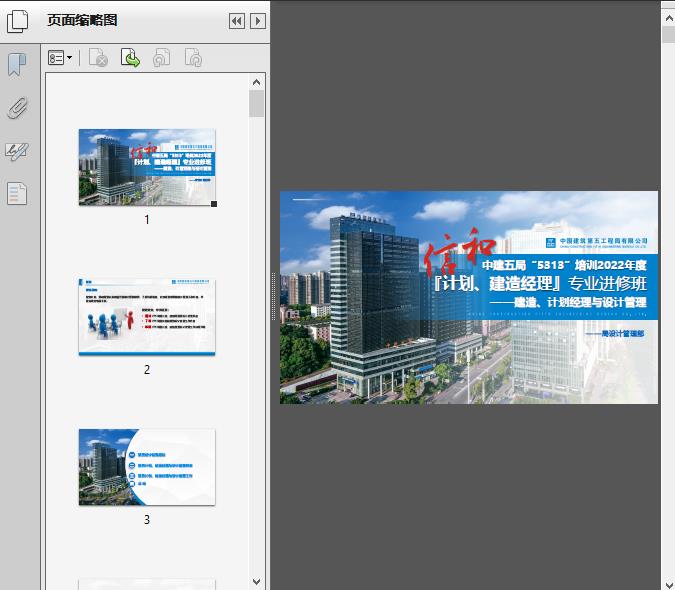This screenshot has width=675, height=590.
Task: Open the thumbnail options dropdown menu
Action: (60, 58)
